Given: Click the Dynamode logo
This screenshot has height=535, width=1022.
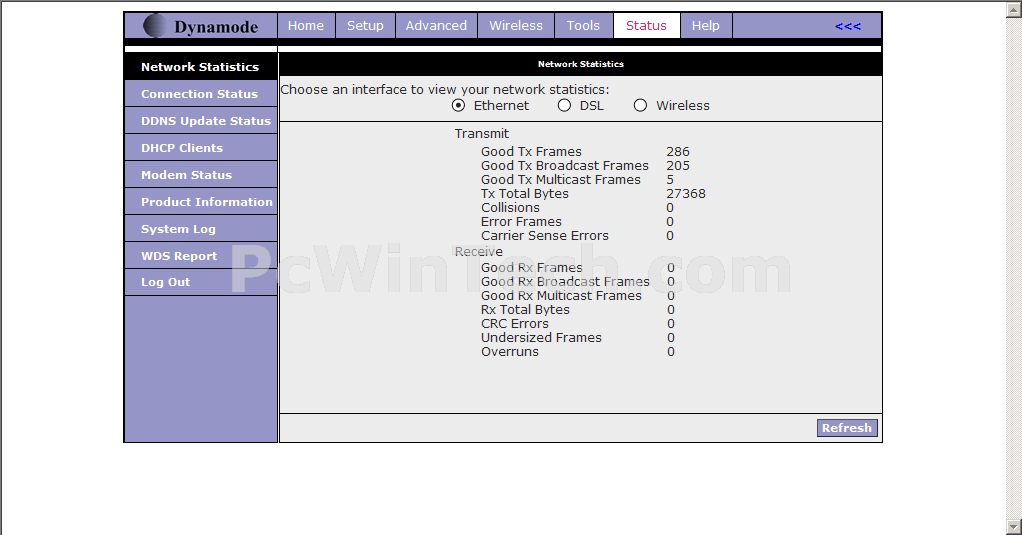Looking at the screenshot, I should tap(201, 26).
